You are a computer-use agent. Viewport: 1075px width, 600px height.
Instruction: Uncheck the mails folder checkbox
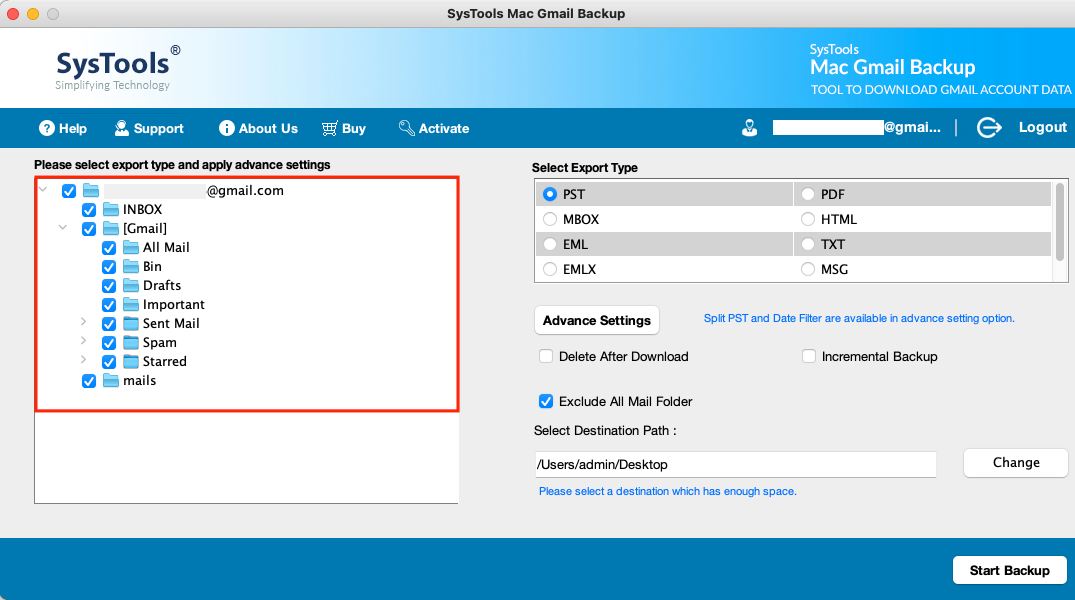[x=89, y=381]
